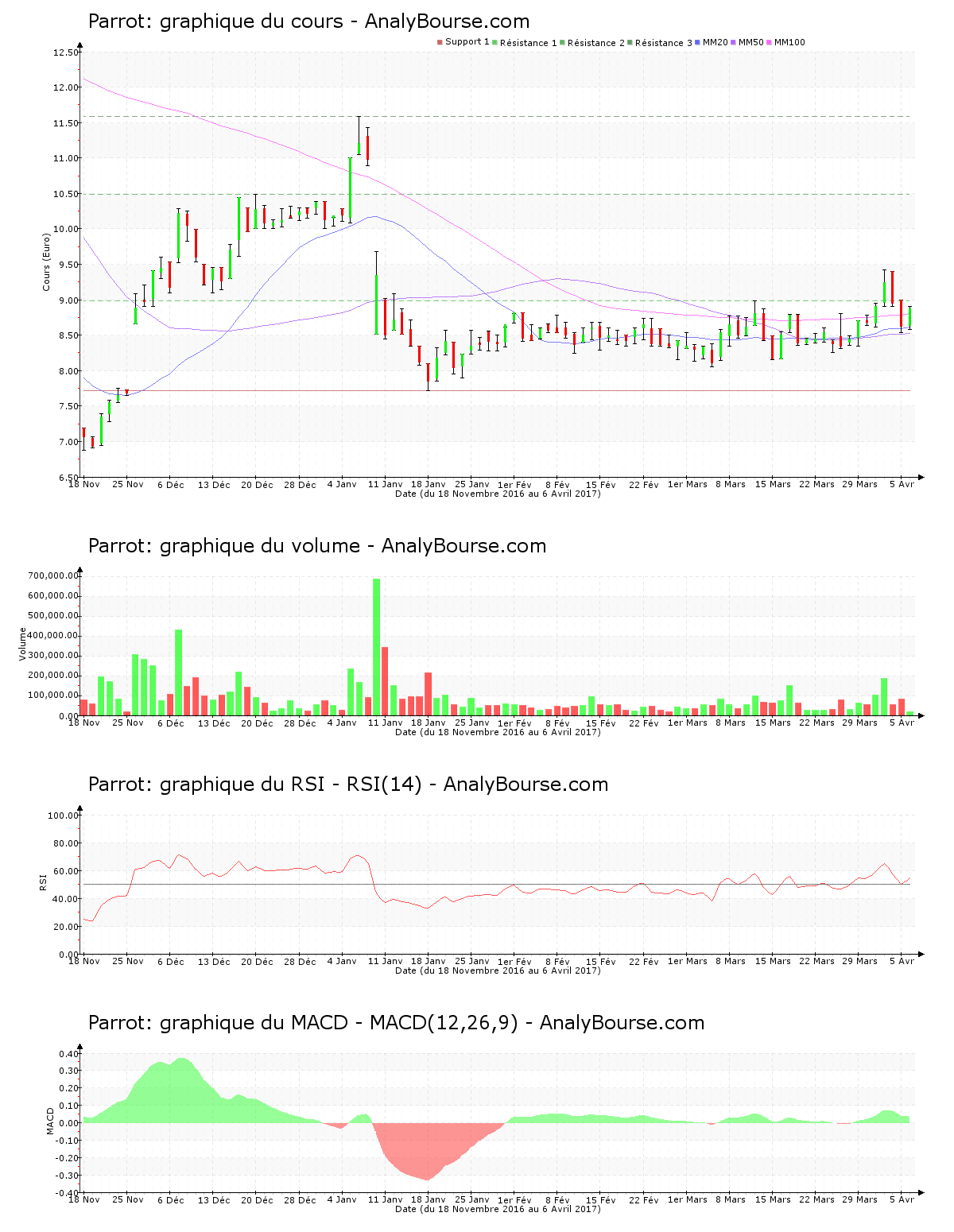Click the 'MACD' vertical axis label
Viewport: 954px width, 1232px height.
point(50,1121)
